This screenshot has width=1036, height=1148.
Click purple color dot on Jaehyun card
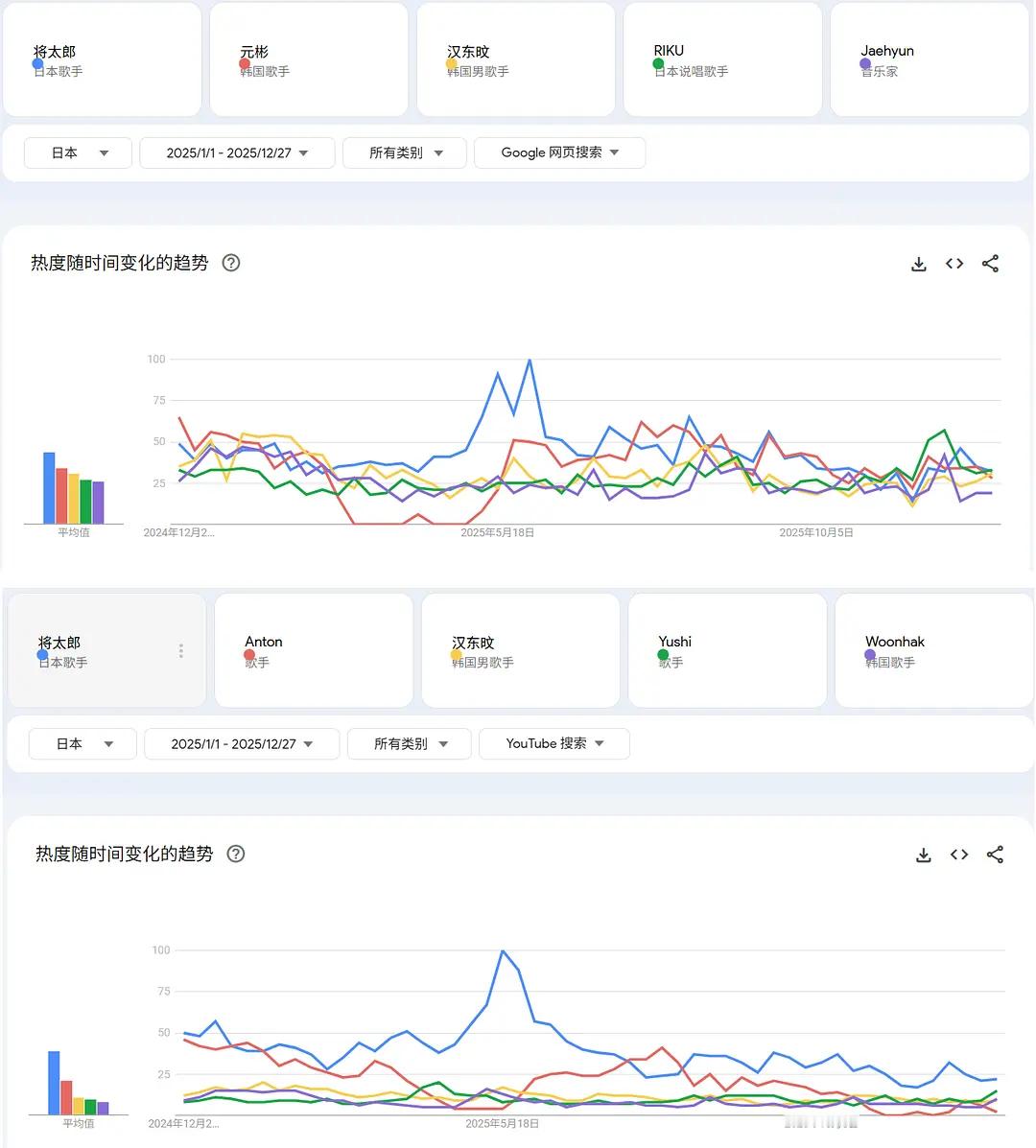pos(865,63)
